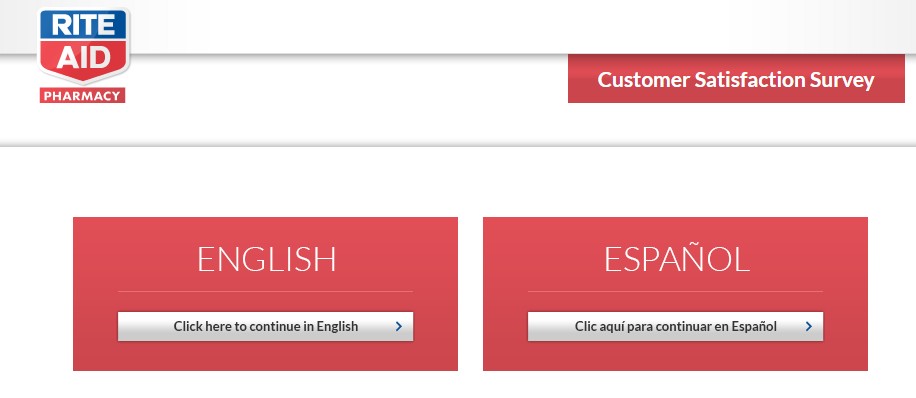Click the blue RITE section of logo

click(x=82, y=25)
